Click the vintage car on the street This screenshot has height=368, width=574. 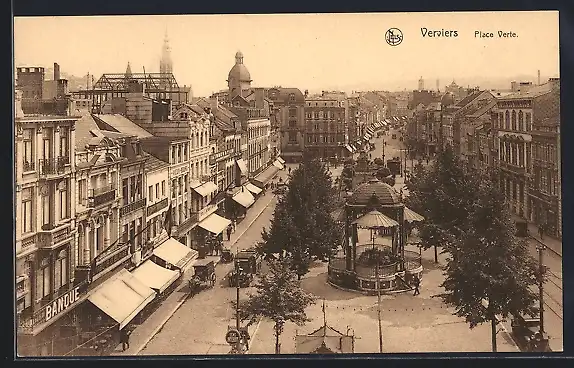click(202, 275)
